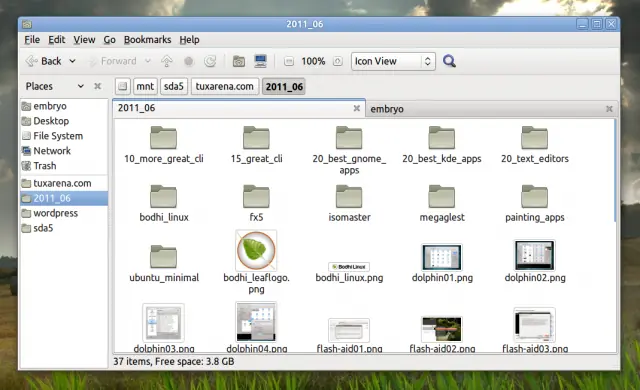Switch to the embryo tab
Image resolution: width=640 pixels, height=390 pixels.
491,109
